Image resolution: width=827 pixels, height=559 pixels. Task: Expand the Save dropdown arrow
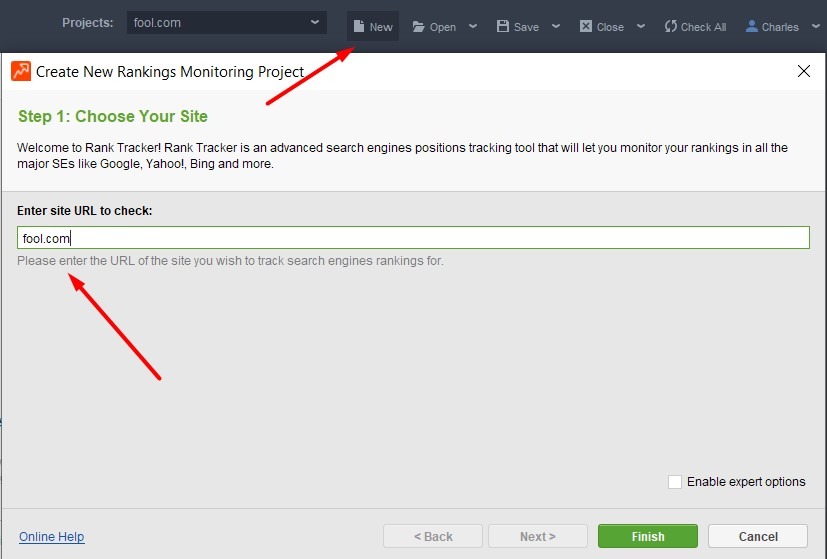click(x=556, y=26)
